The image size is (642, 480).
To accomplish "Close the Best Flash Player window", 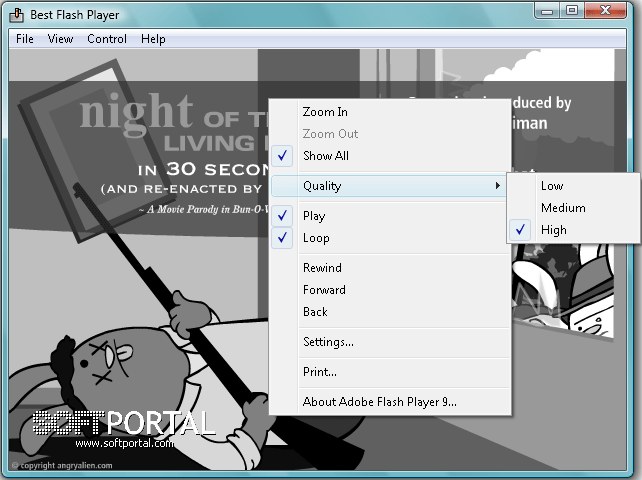I will click(605, 11).
